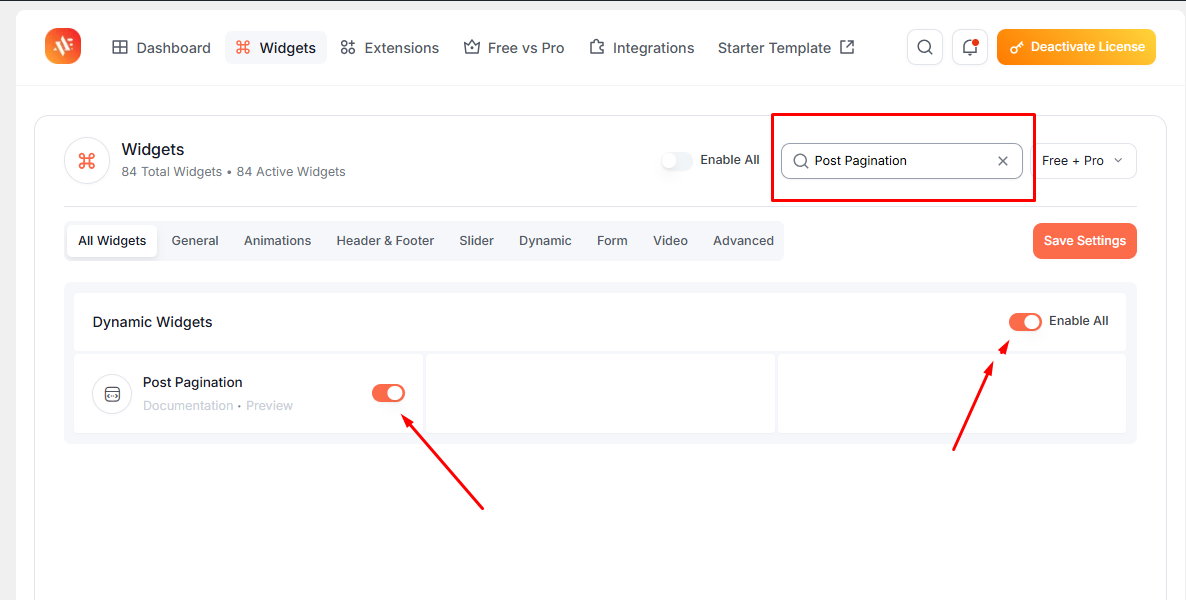Click the external-link icon by Starter Template
This screenshot has height=600, width=1186.
pyautogui.click(x=847, y=47)
